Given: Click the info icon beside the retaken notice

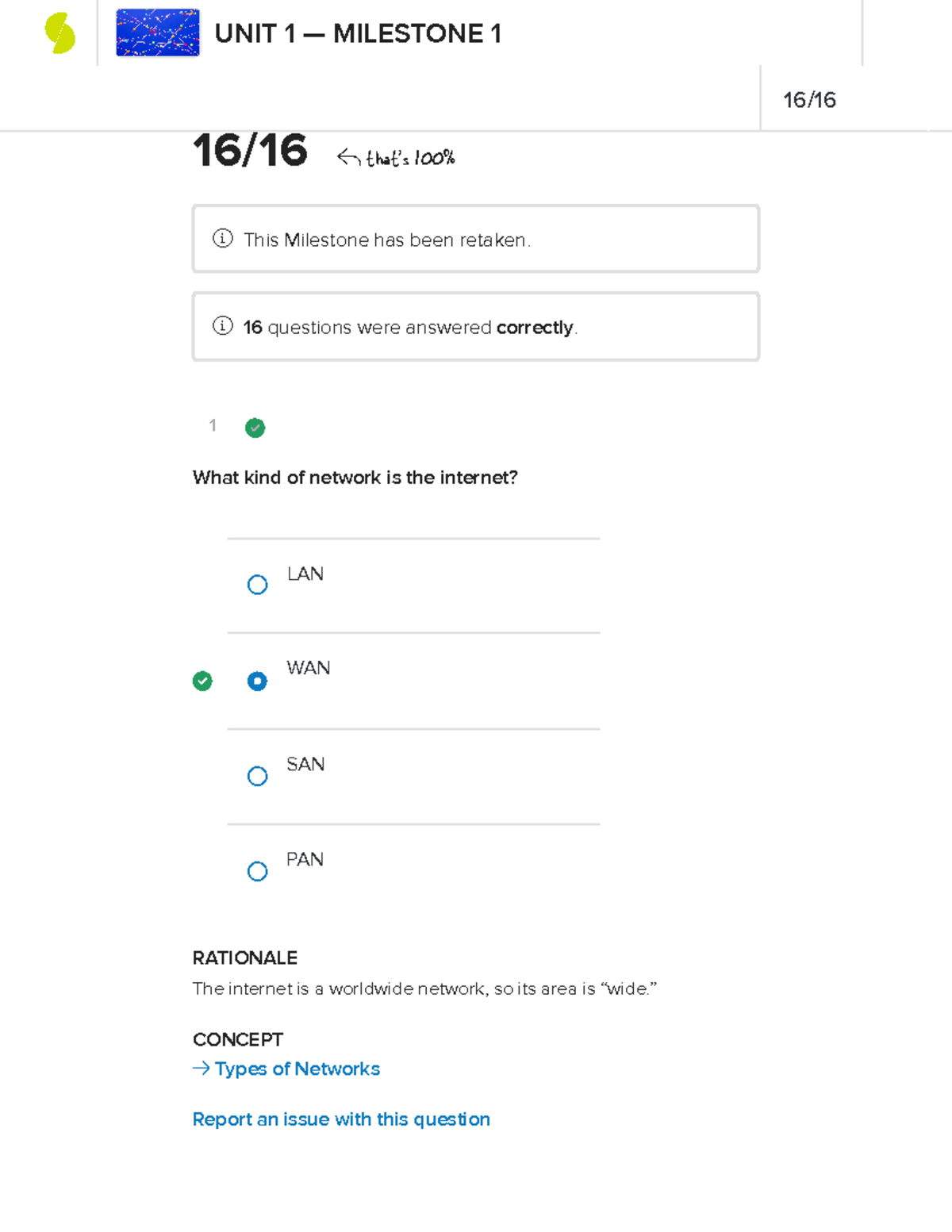Looking at the screenshot, I should coord(223,238).
